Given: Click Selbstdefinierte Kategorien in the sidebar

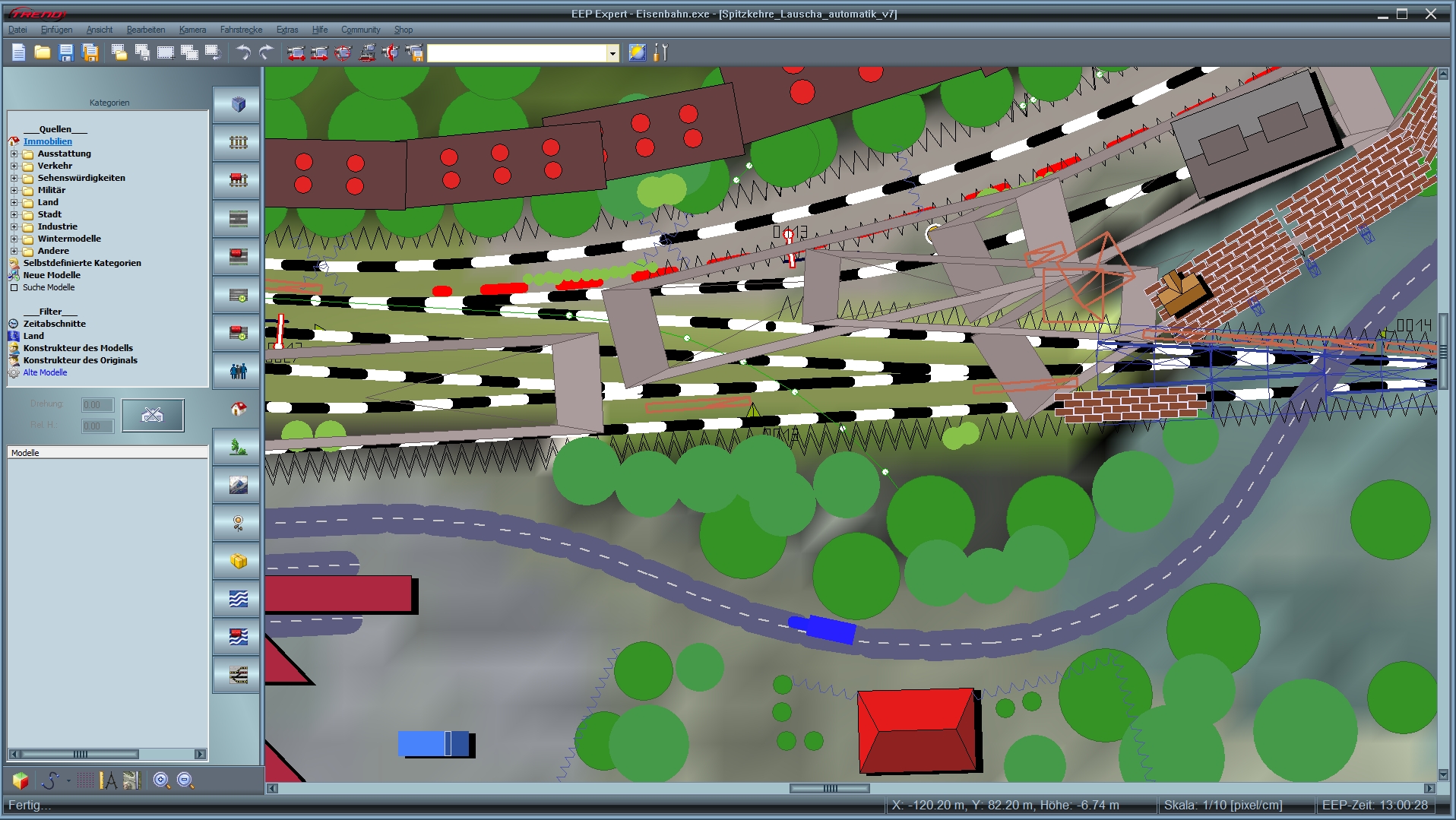Looking at the screenshot, I should (81, 263).
